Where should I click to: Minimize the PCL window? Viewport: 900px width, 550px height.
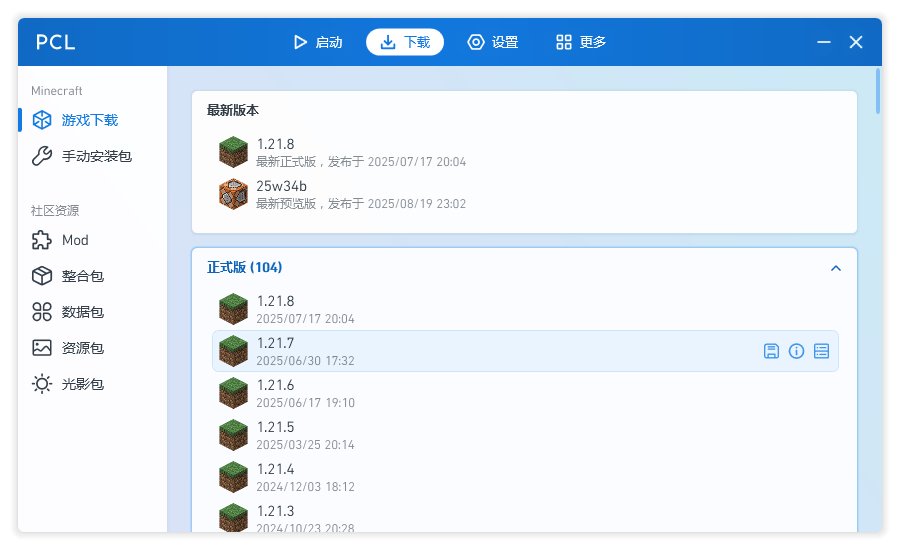pyautogui.click(x=824, y=42)
